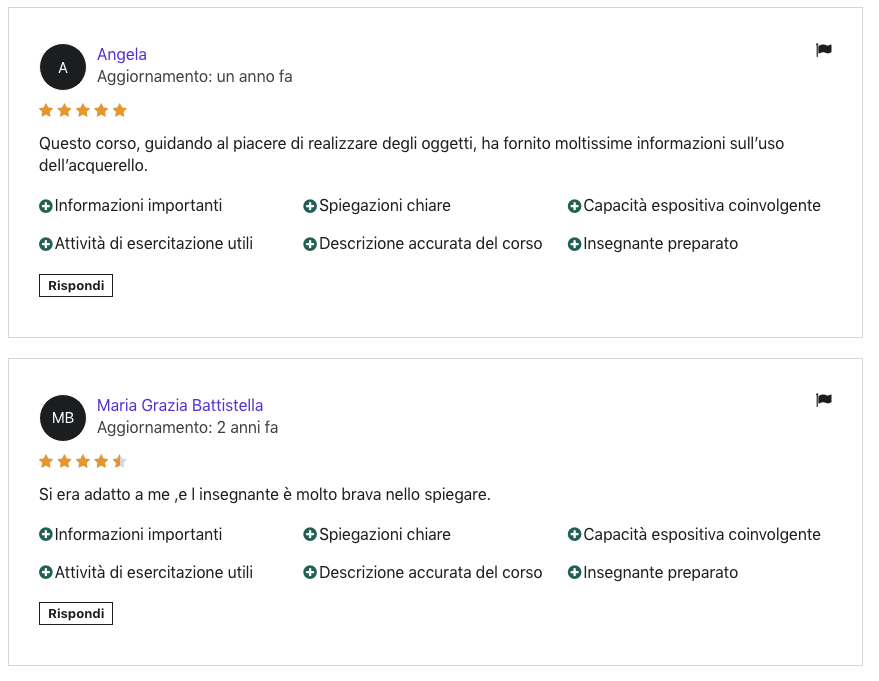Click the plus icon next to 'Spiegazioni chiare' in Angela's review
879x681 pixels.
point(310,206)
